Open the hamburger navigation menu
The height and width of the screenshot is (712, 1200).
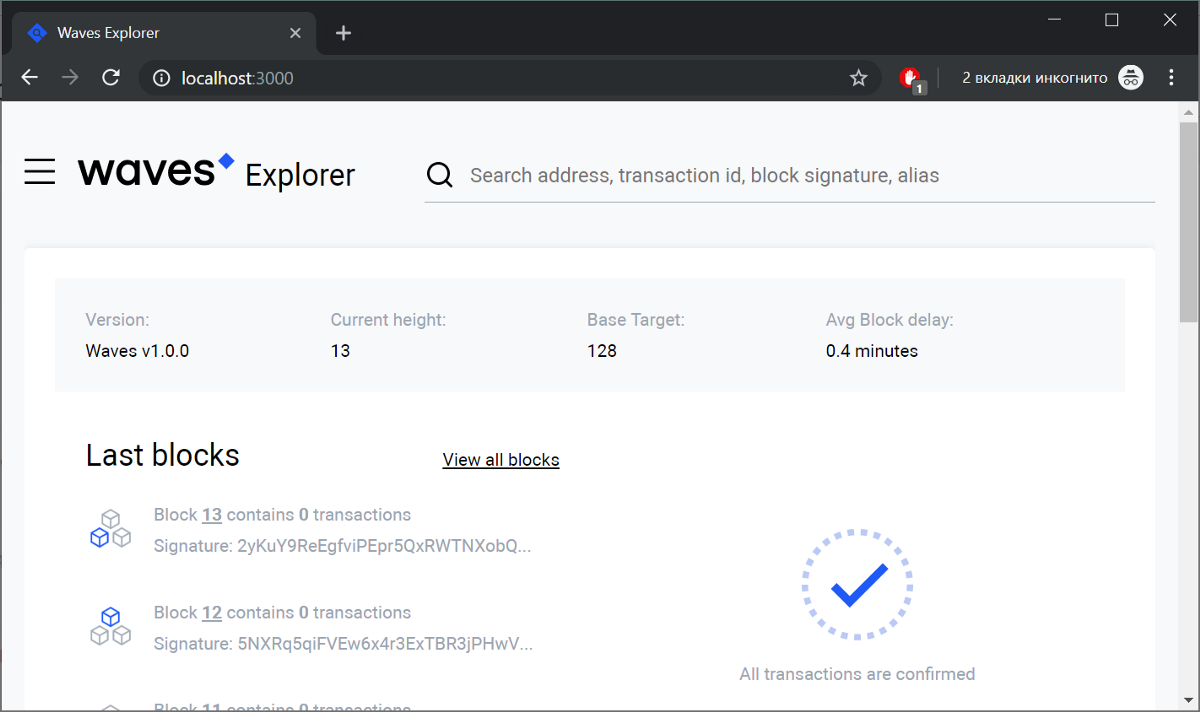tap(39, 171)
